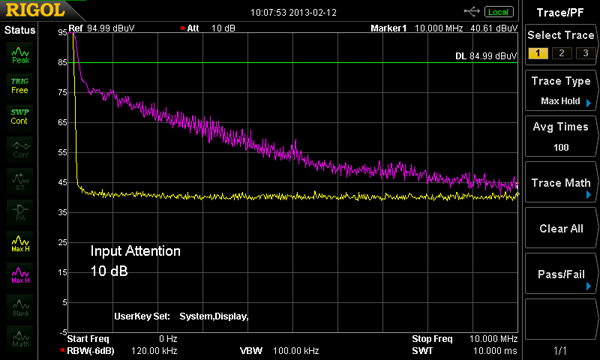Viewport: 600px width, 360px height.
Task: Click the dimmed Math trace icon
Action: [20, 338]
